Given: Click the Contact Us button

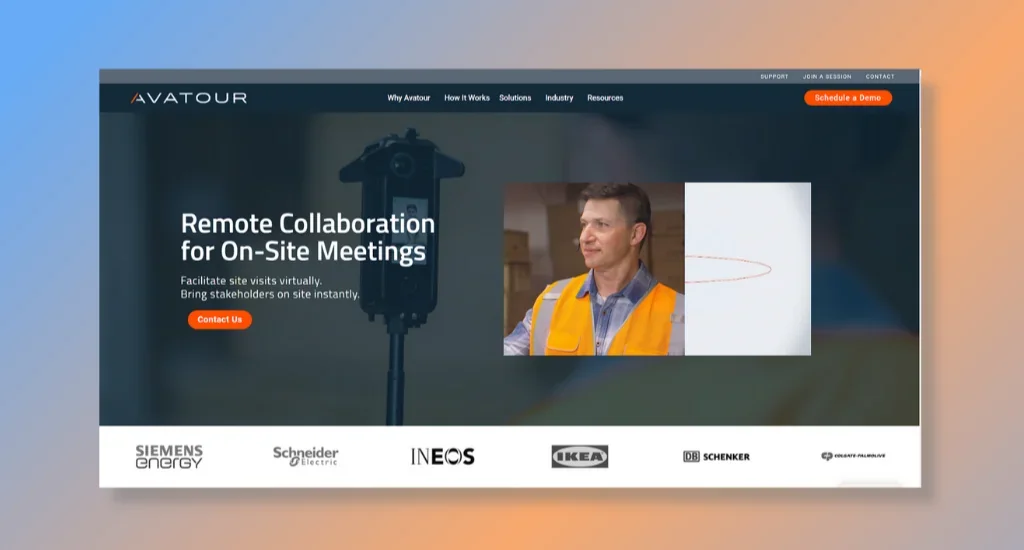Looking at the screenshot, I should 220,320.
